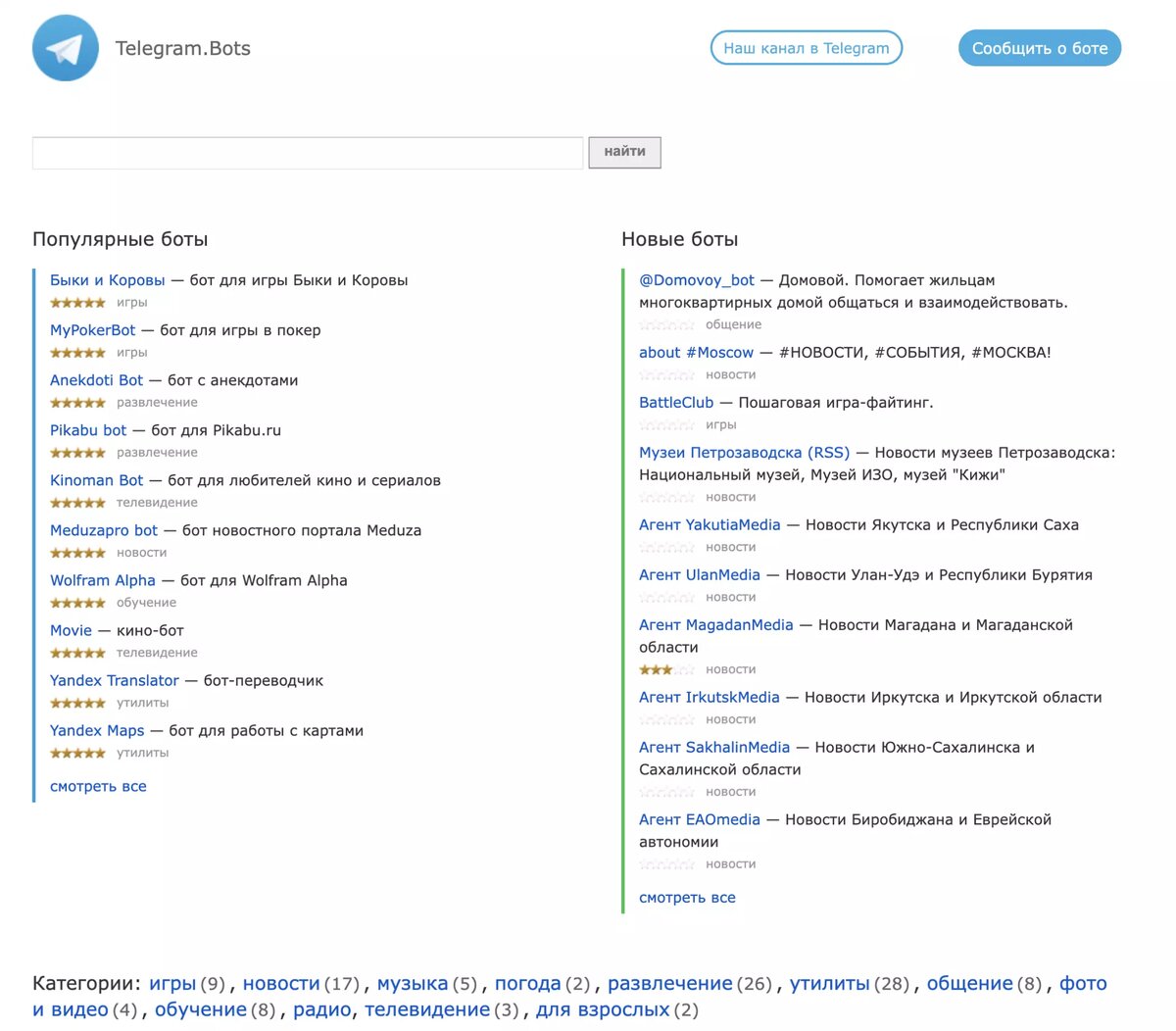Open the Anekdoti Bot link

(x=97, y=380)
